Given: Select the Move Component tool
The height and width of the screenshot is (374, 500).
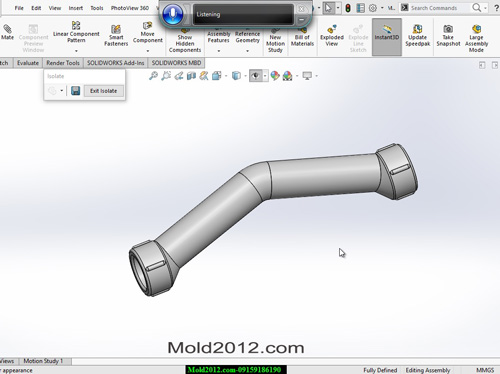Looking at the screenshot, I should coord(148,32).
